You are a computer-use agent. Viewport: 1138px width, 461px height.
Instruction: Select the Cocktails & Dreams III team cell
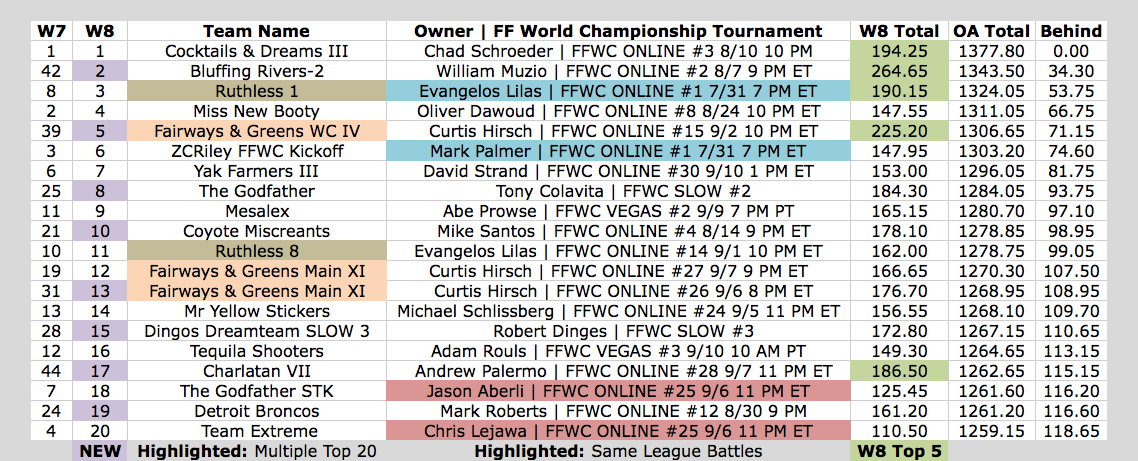click(256, 51)
